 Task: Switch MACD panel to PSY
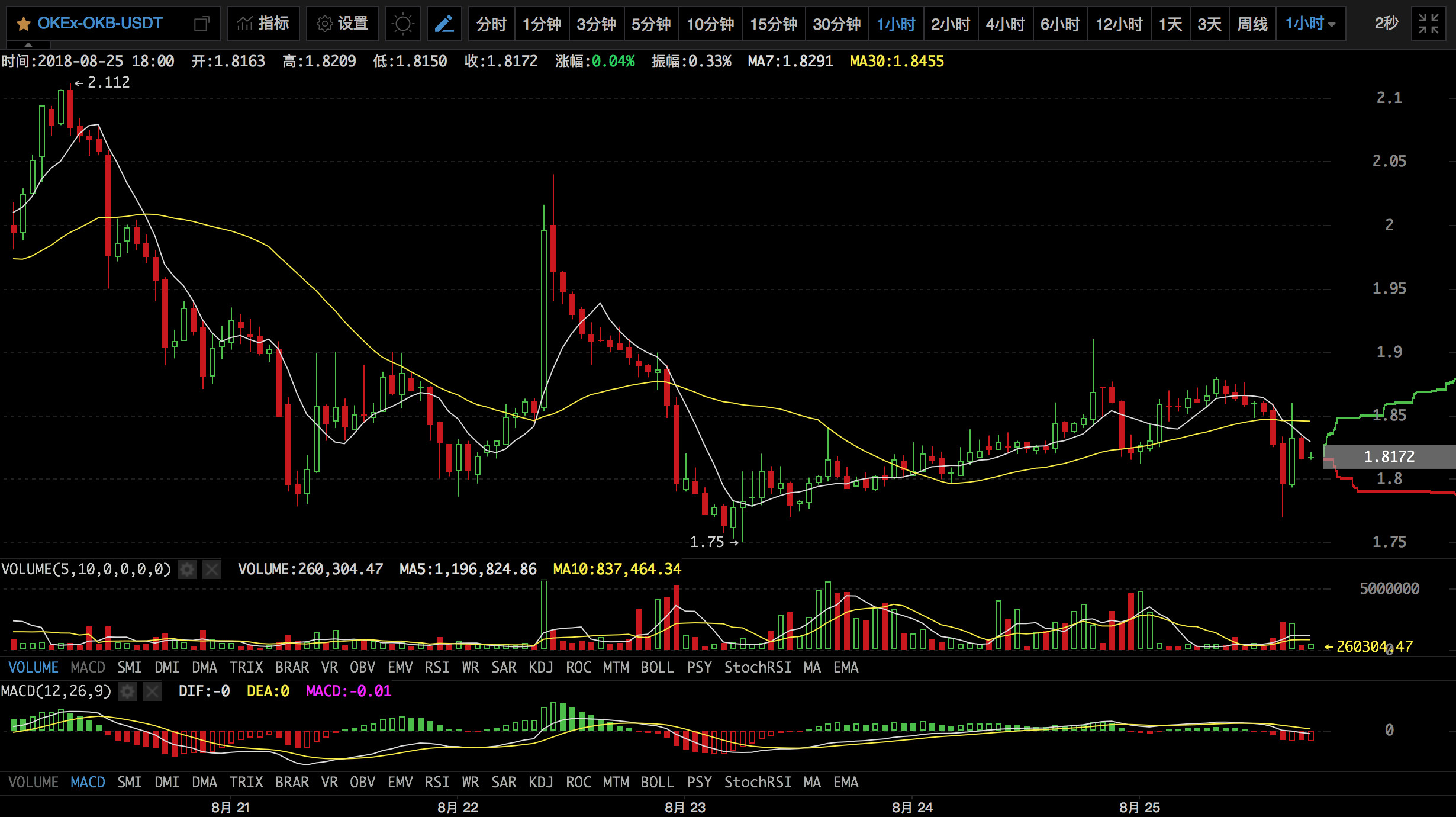tap(699, 782)
